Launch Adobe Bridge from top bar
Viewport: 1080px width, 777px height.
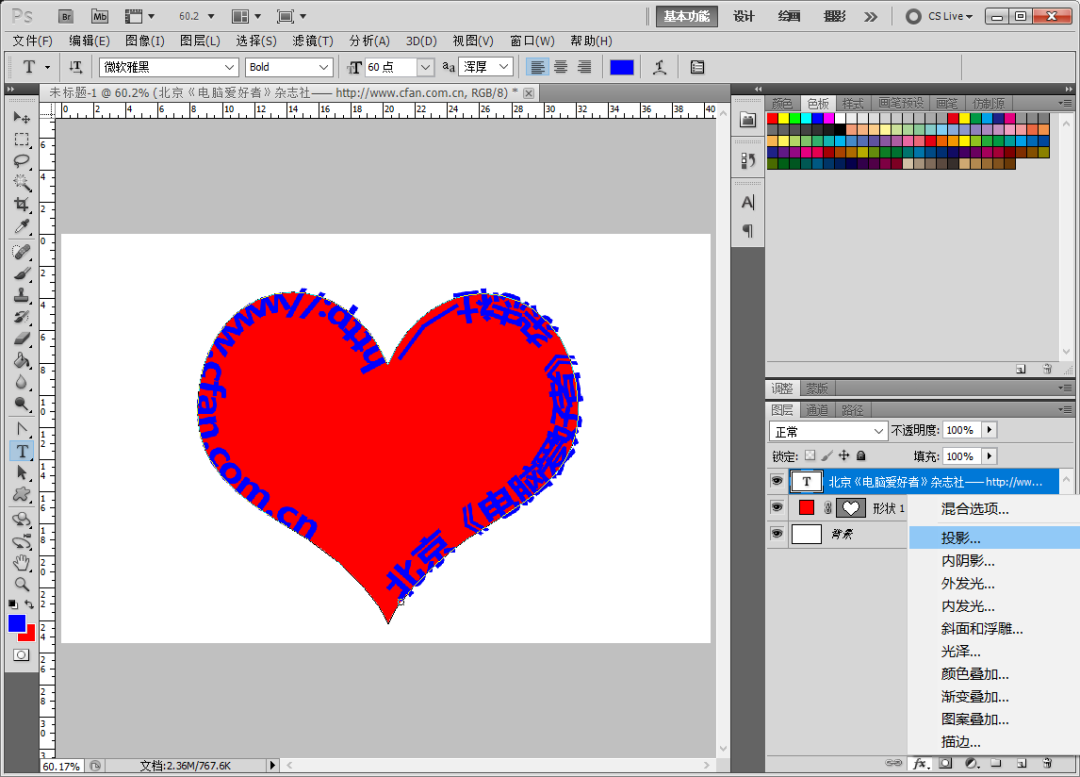(x=65, y=16)
